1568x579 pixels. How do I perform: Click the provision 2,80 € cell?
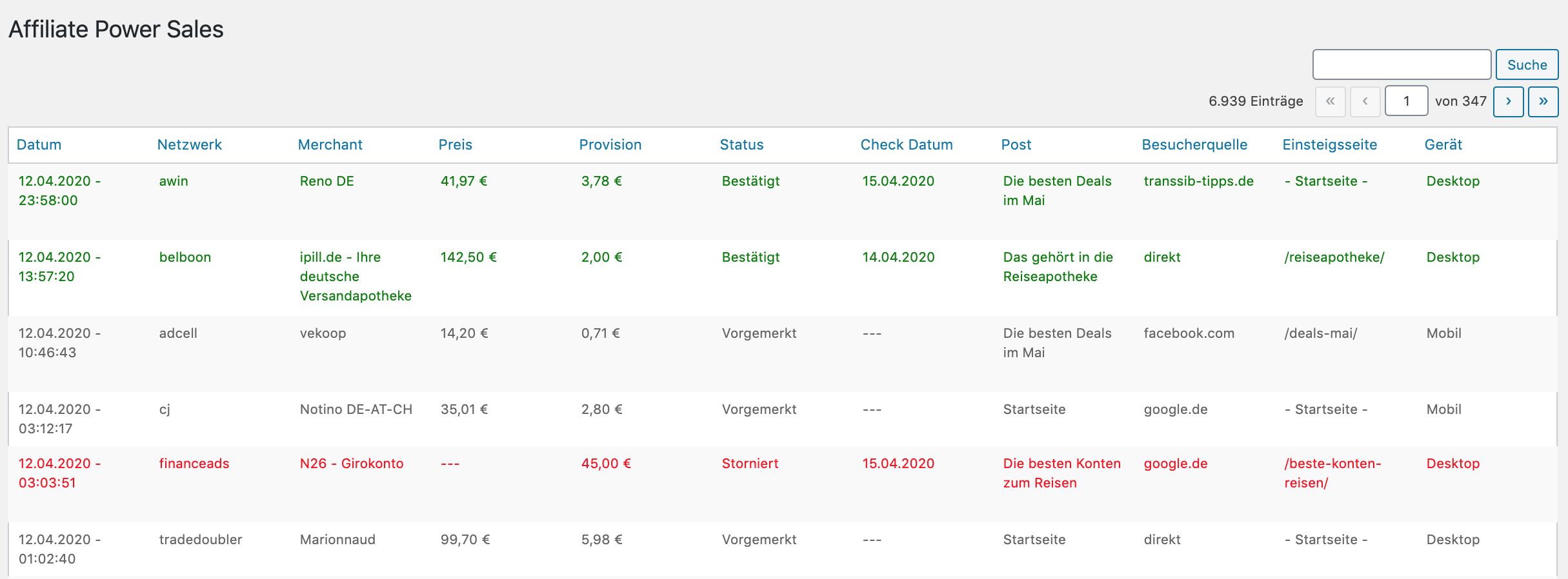[601, 409]
